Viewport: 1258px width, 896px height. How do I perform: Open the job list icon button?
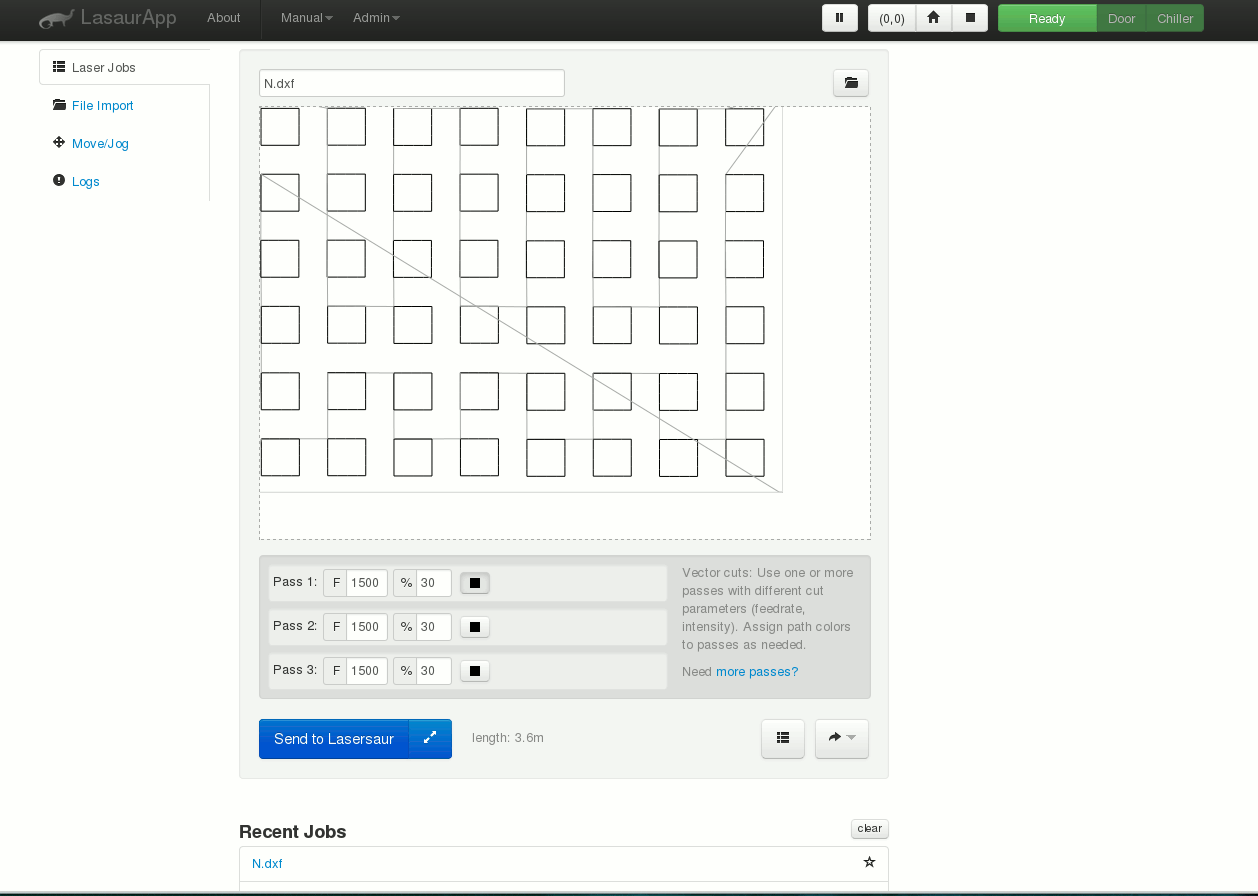point(783,739)
